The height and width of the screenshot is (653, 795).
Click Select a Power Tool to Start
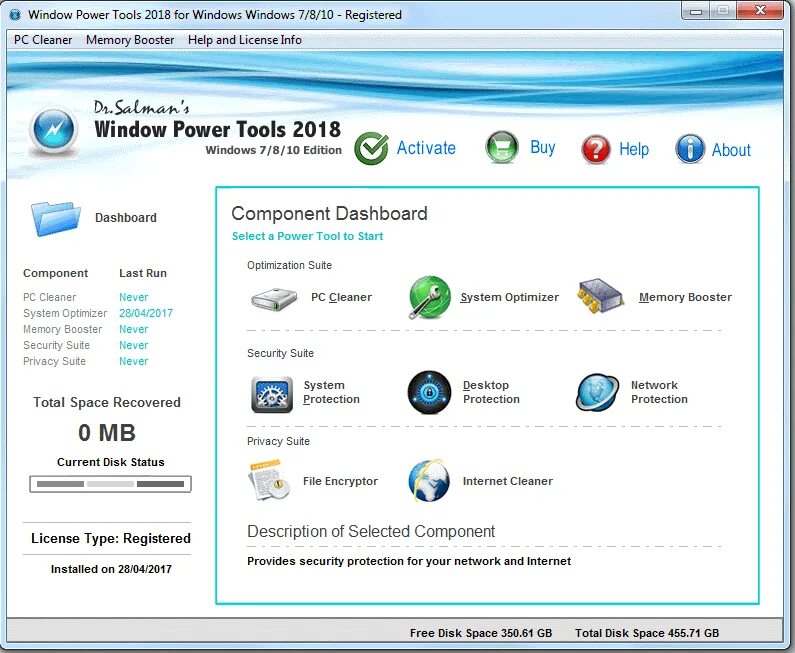coord(307,236)
